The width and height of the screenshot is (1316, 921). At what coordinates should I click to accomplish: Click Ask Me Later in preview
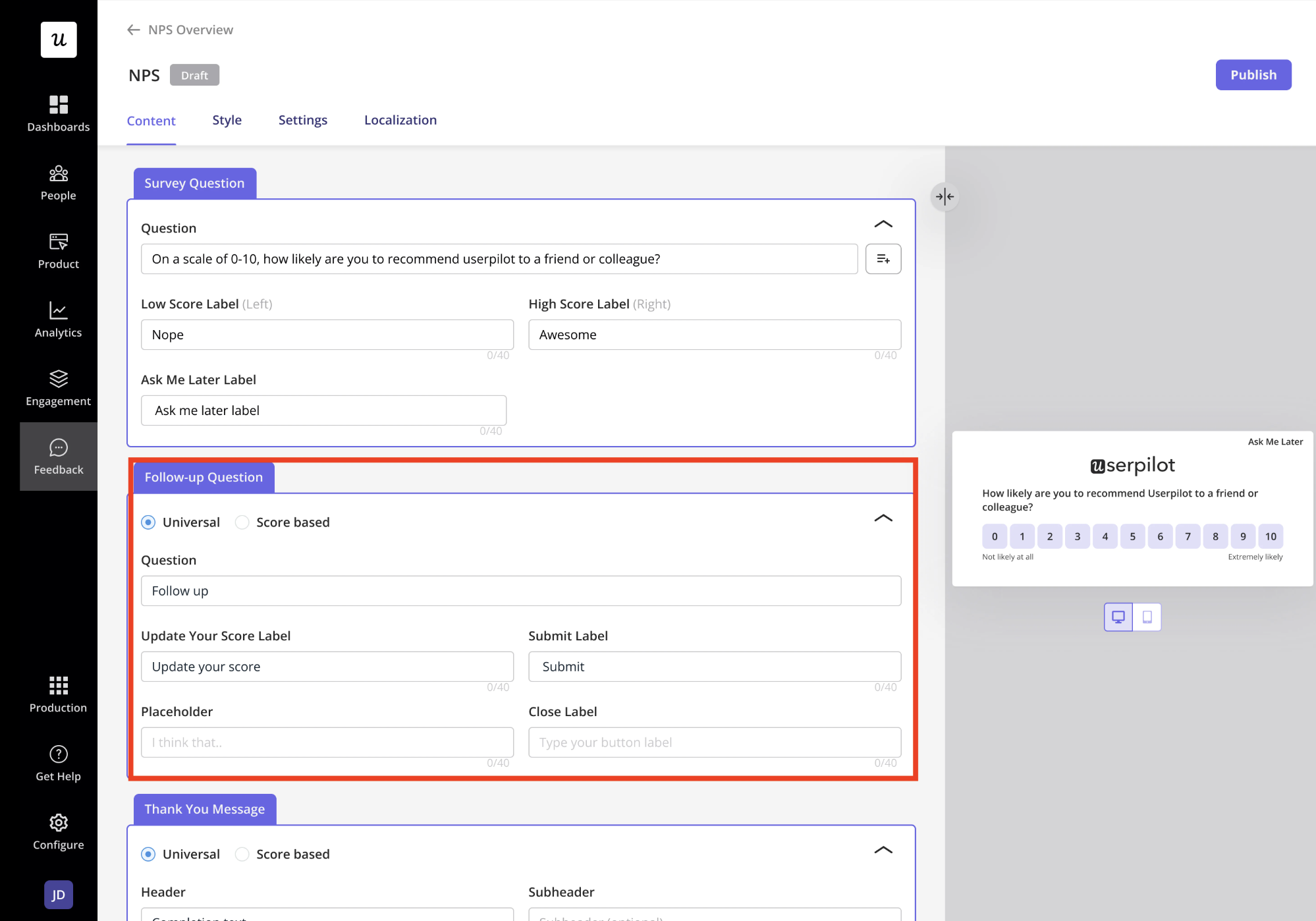click(x=1275, y=442)
